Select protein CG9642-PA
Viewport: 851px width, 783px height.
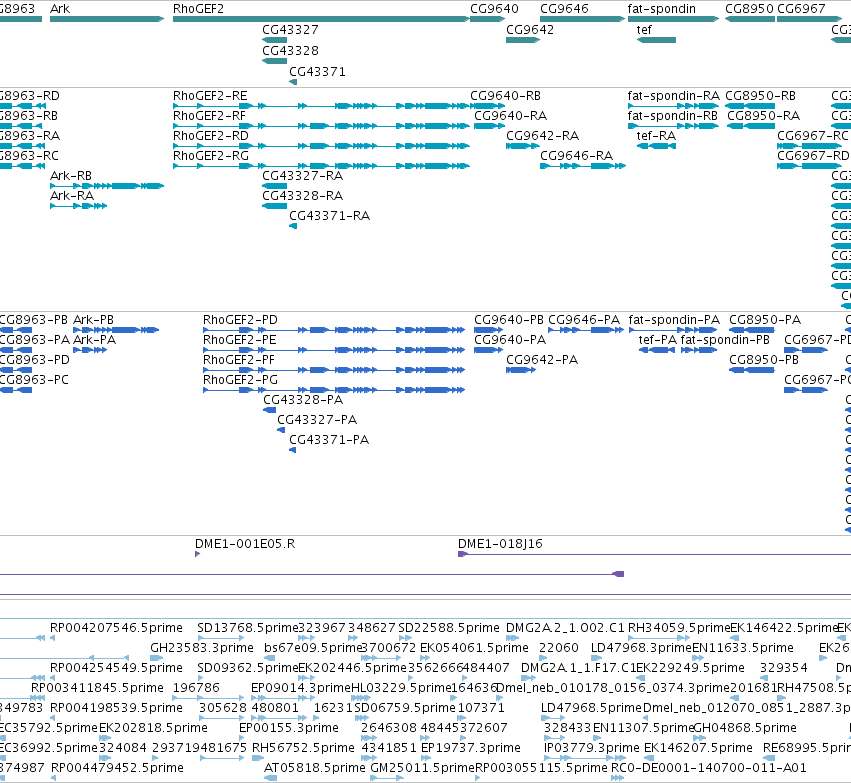521,370
